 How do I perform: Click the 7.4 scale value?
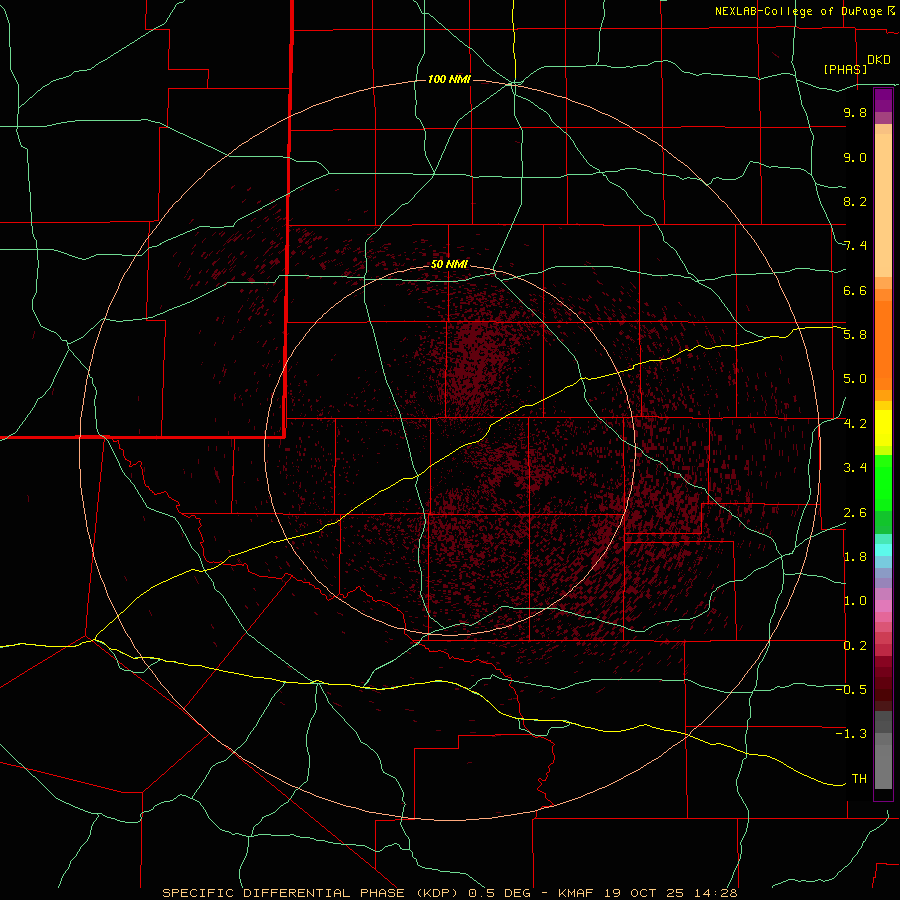(855, 246)
